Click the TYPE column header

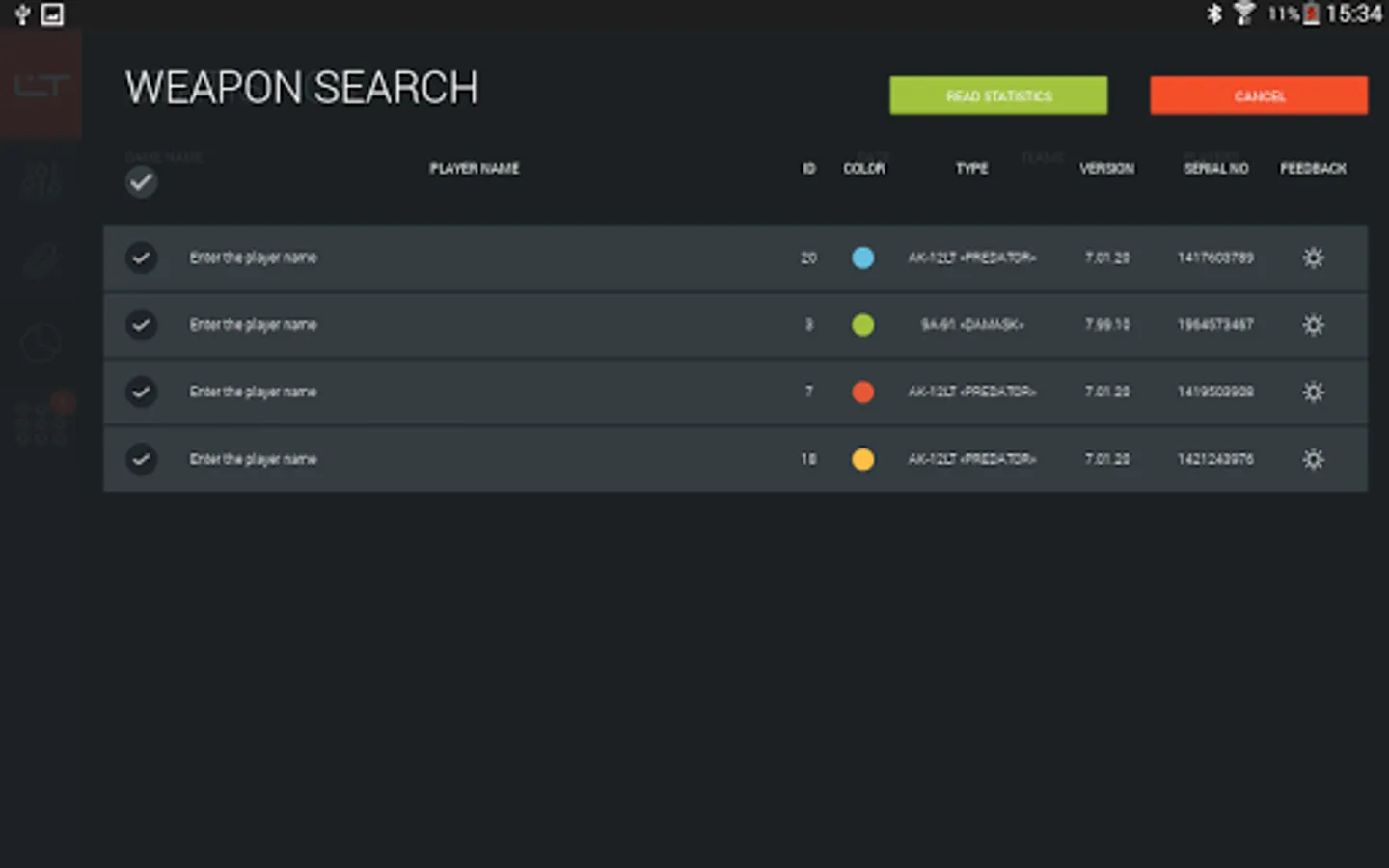tap(972, 169)
